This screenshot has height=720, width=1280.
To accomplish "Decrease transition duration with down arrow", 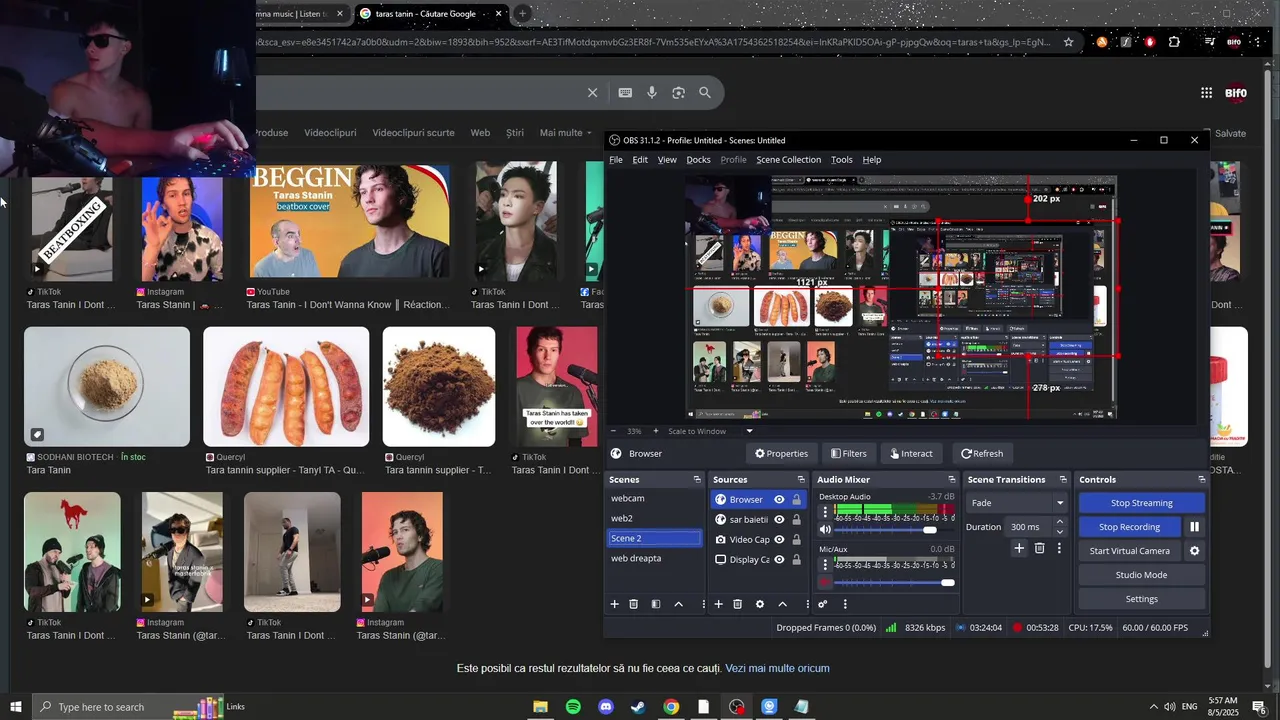I will [1059, 532].
